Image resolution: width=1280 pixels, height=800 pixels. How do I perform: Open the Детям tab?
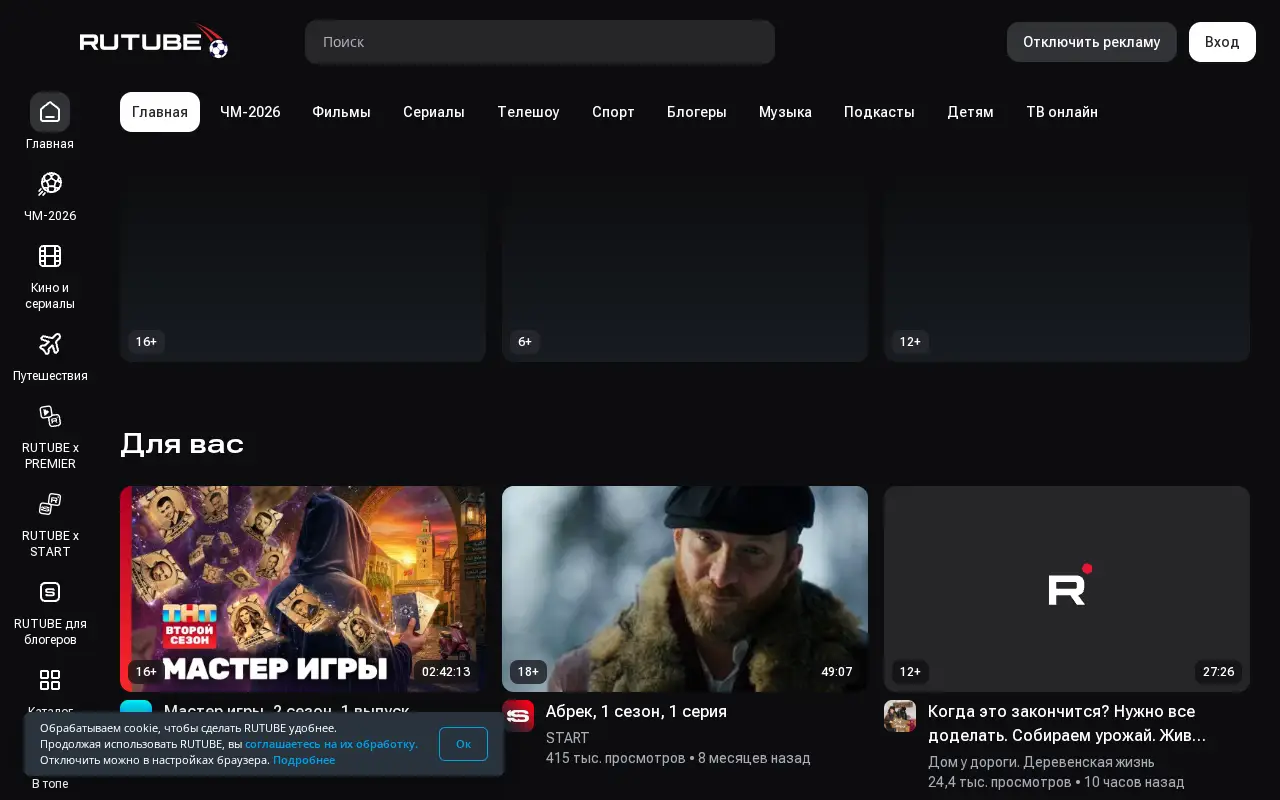tap(970, 112)
